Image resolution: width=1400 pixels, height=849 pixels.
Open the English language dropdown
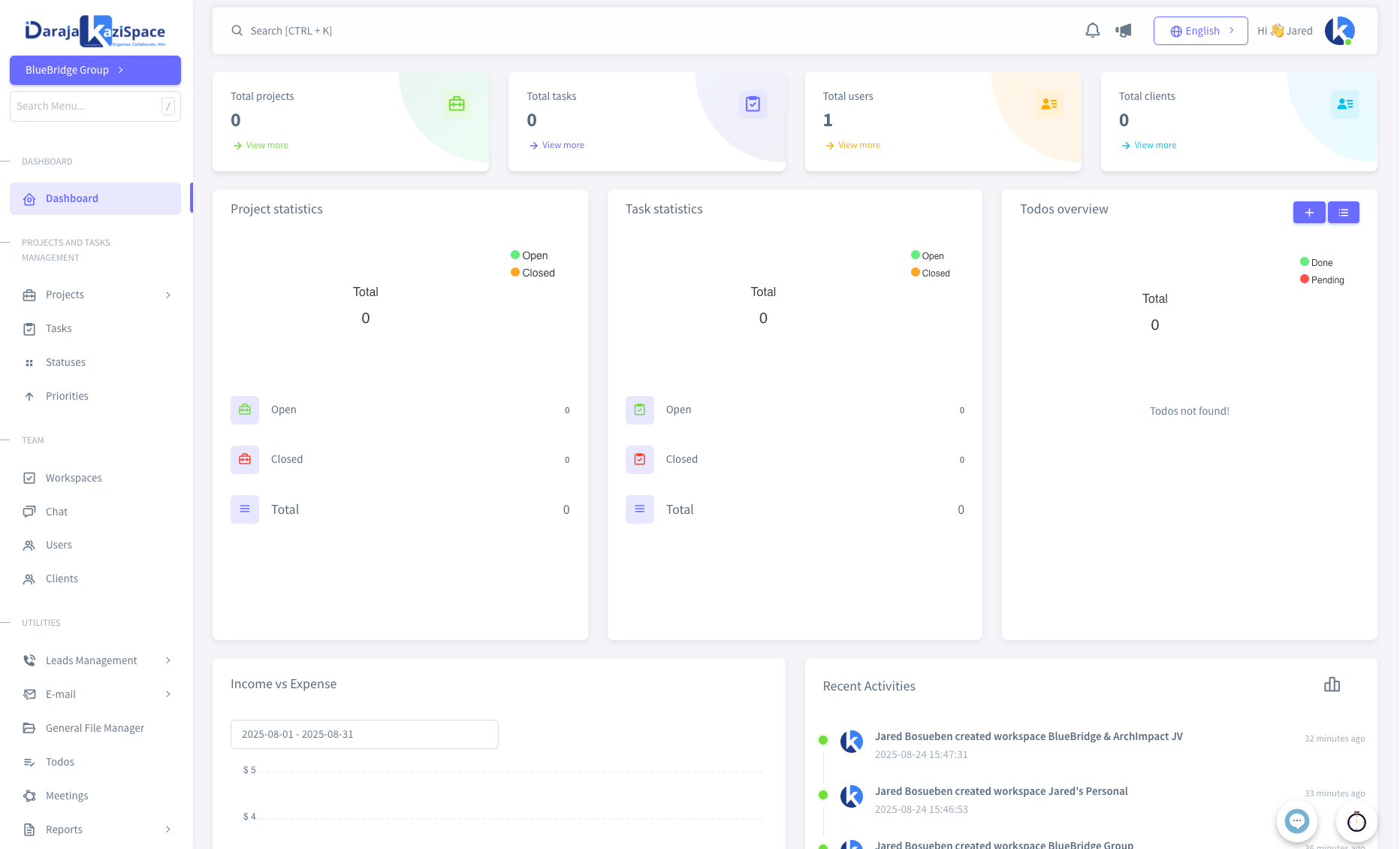(1200, 31)
